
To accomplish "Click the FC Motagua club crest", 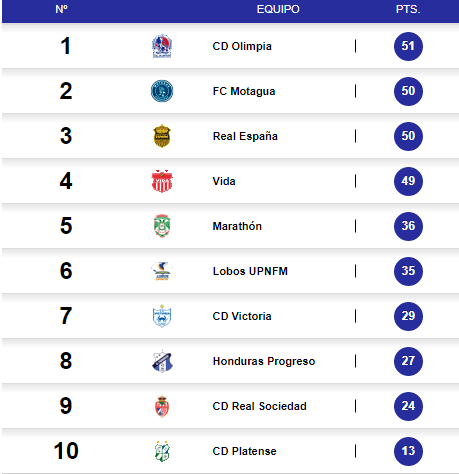I will pos(162,91).
